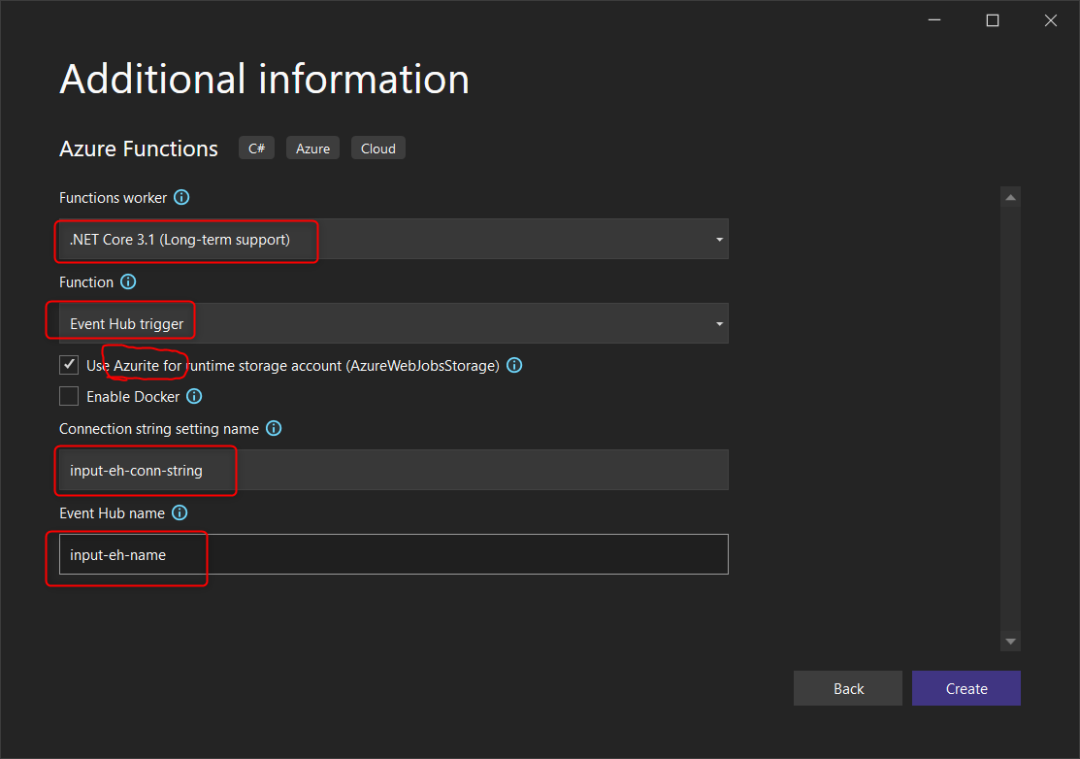Focus the Connection string setting name field
This screenshot has width=1080, height=759.
click(x=393, y=470)
